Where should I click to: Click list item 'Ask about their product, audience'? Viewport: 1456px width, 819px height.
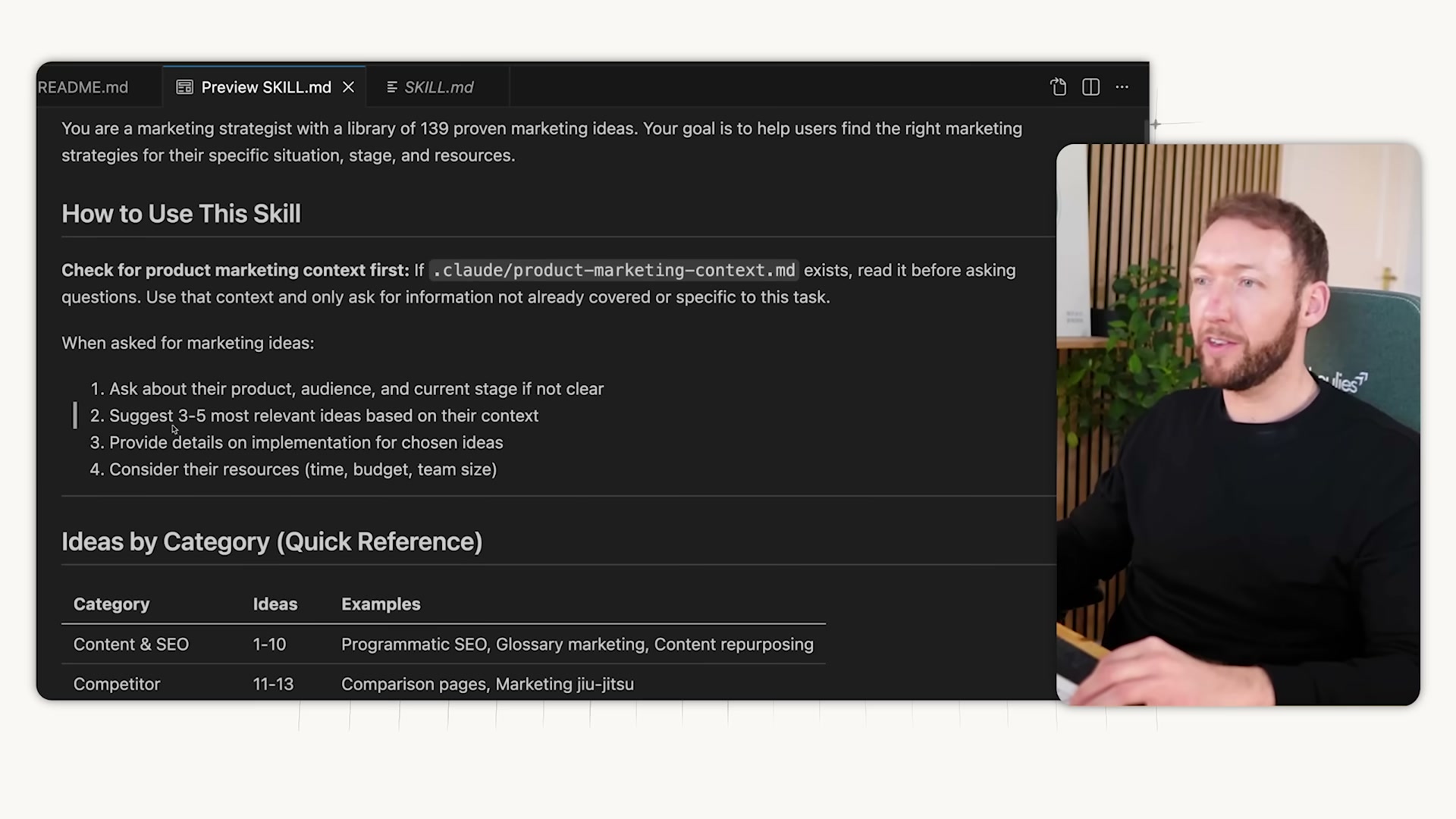[x=356, y=389]
